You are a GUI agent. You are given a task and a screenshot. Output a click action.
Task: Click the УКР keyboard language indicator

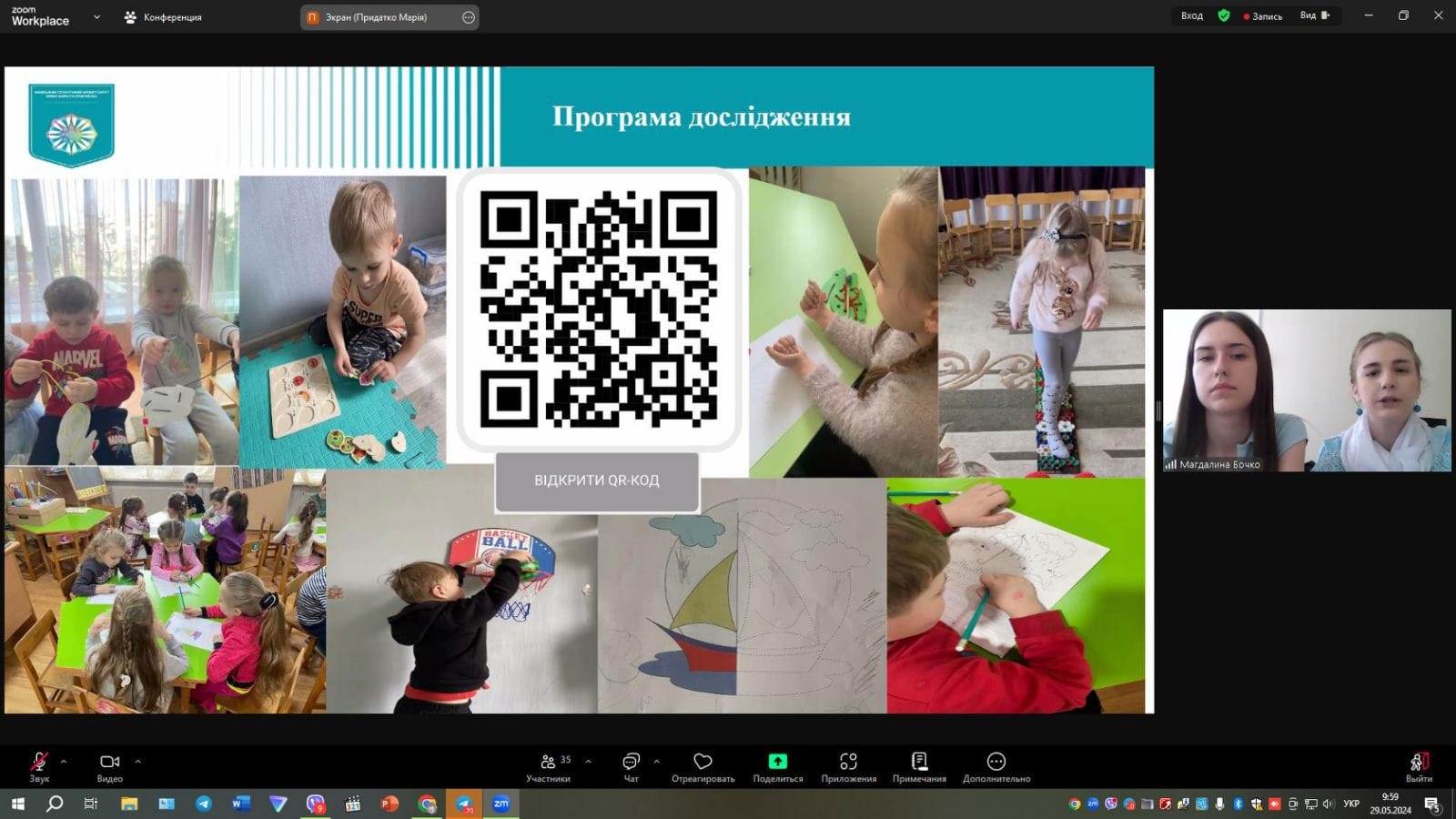[x=1351, y=804]
